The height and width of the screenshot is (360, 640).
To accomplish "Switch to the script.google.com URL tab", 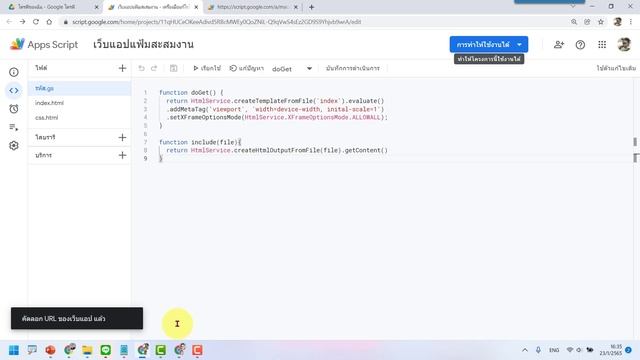I will tap(253, 7).
